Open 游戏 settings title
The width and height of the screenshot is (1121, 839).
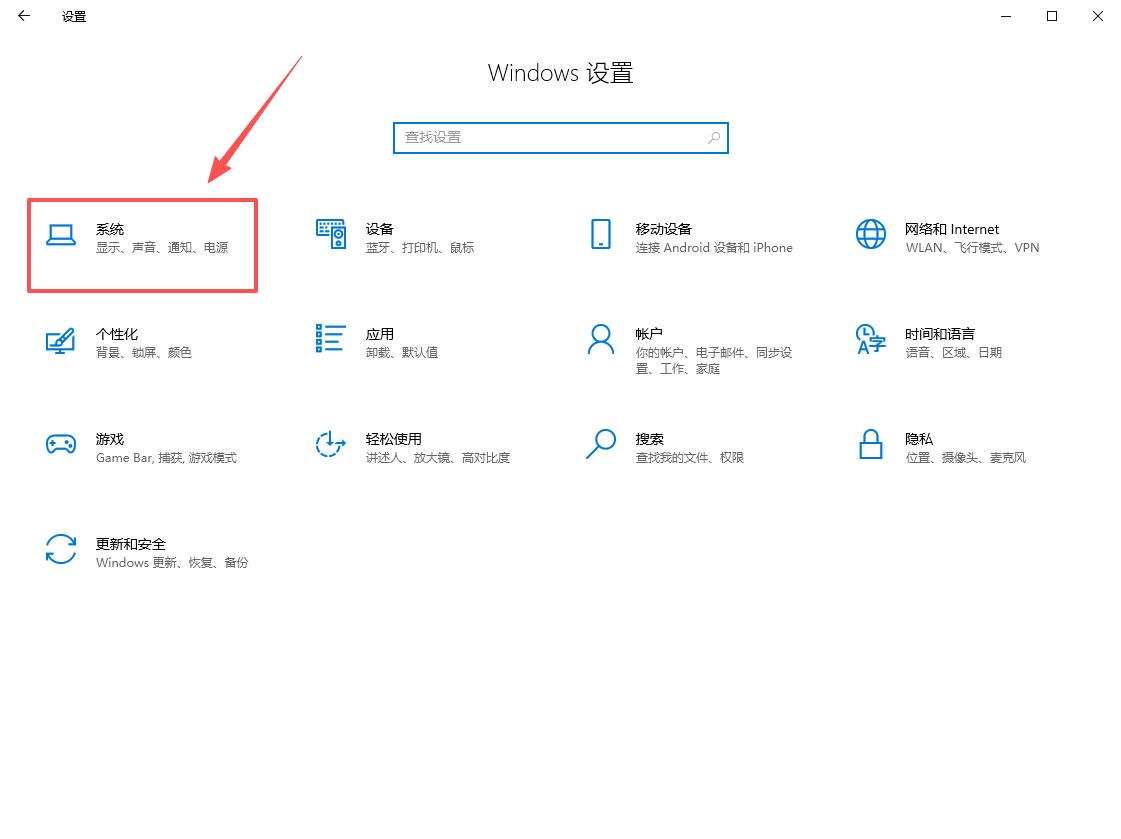tap(110, 440)
